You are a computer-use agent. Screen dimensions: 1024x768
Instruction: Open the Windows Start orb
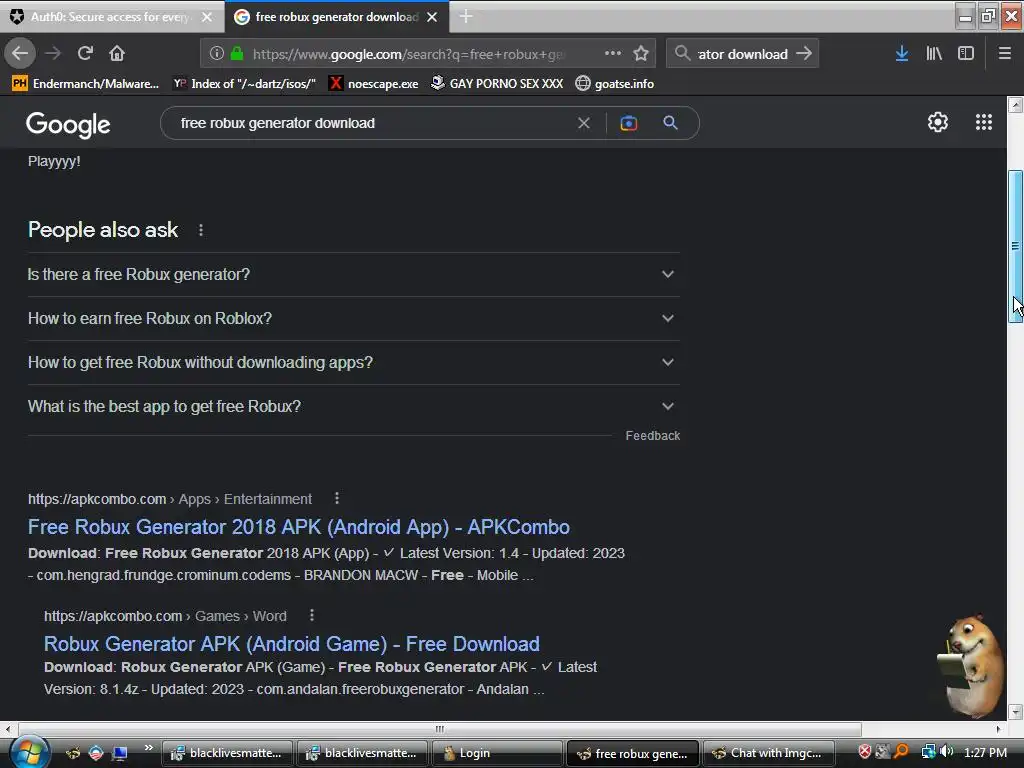pyautogui.click(x=28, y=753)
